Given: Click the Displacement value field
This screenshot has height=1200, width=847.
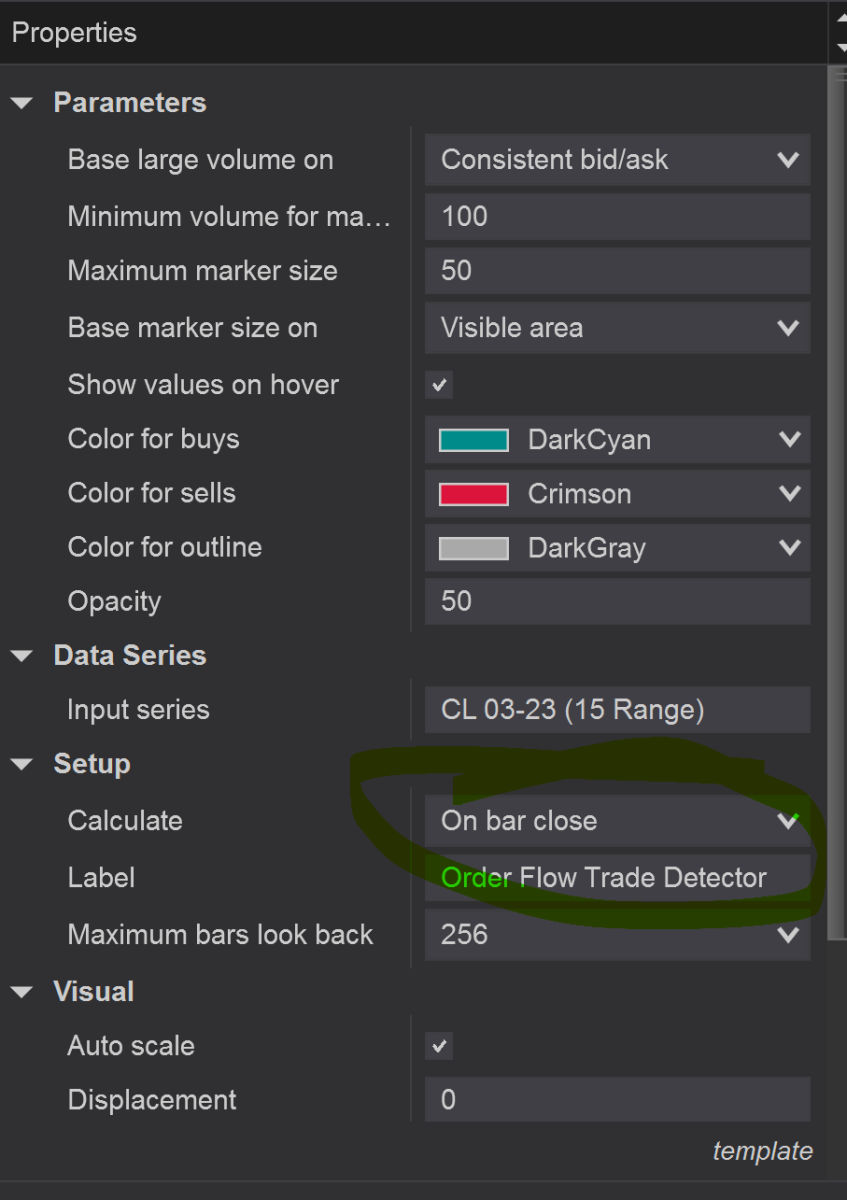Looking at the screenshot, I should pyautogui.click(x=617, y=1100).
